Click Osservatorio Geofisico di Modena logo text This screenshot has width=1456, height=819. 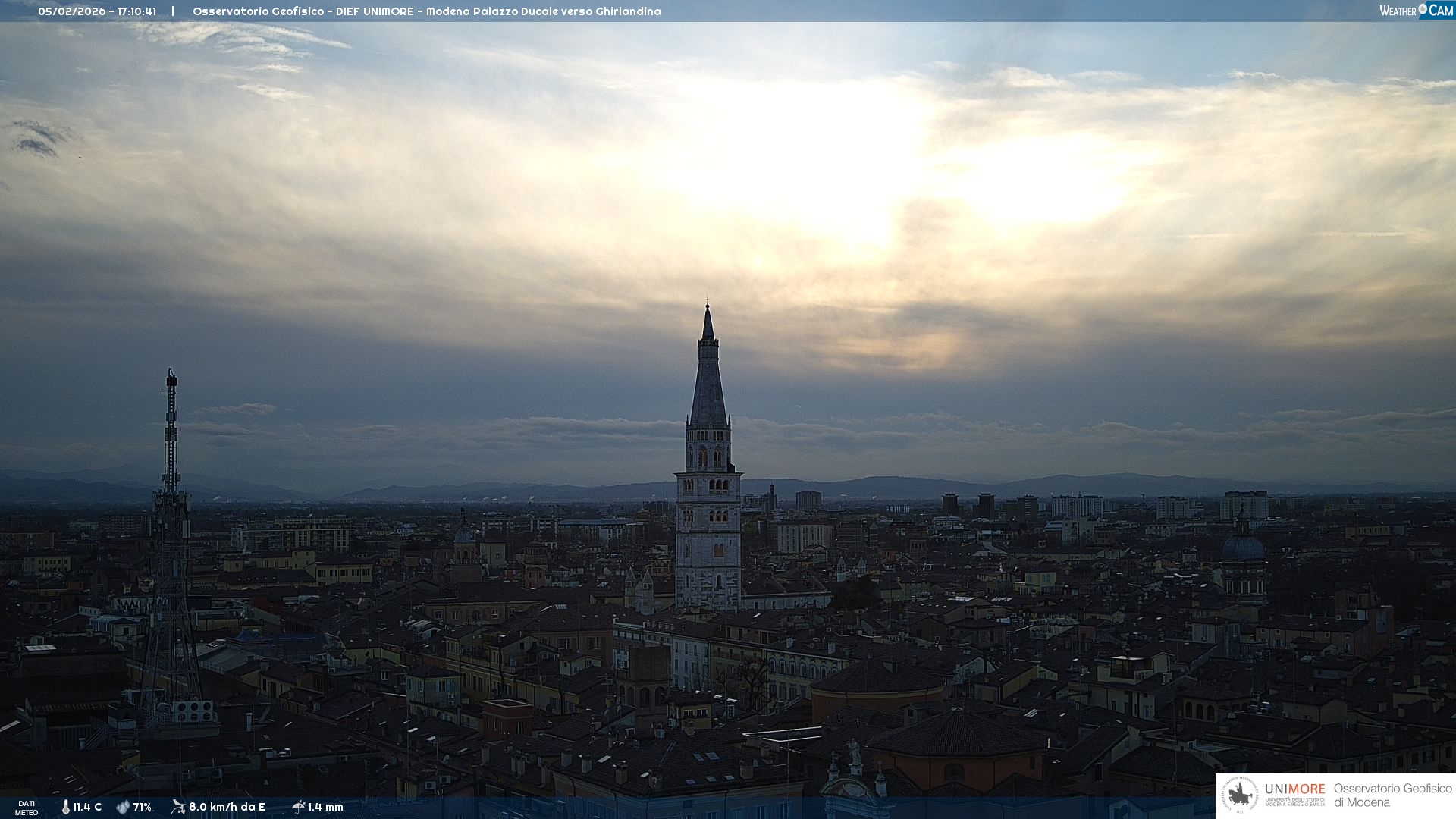pyautogui.click(x=1392, y=795)
